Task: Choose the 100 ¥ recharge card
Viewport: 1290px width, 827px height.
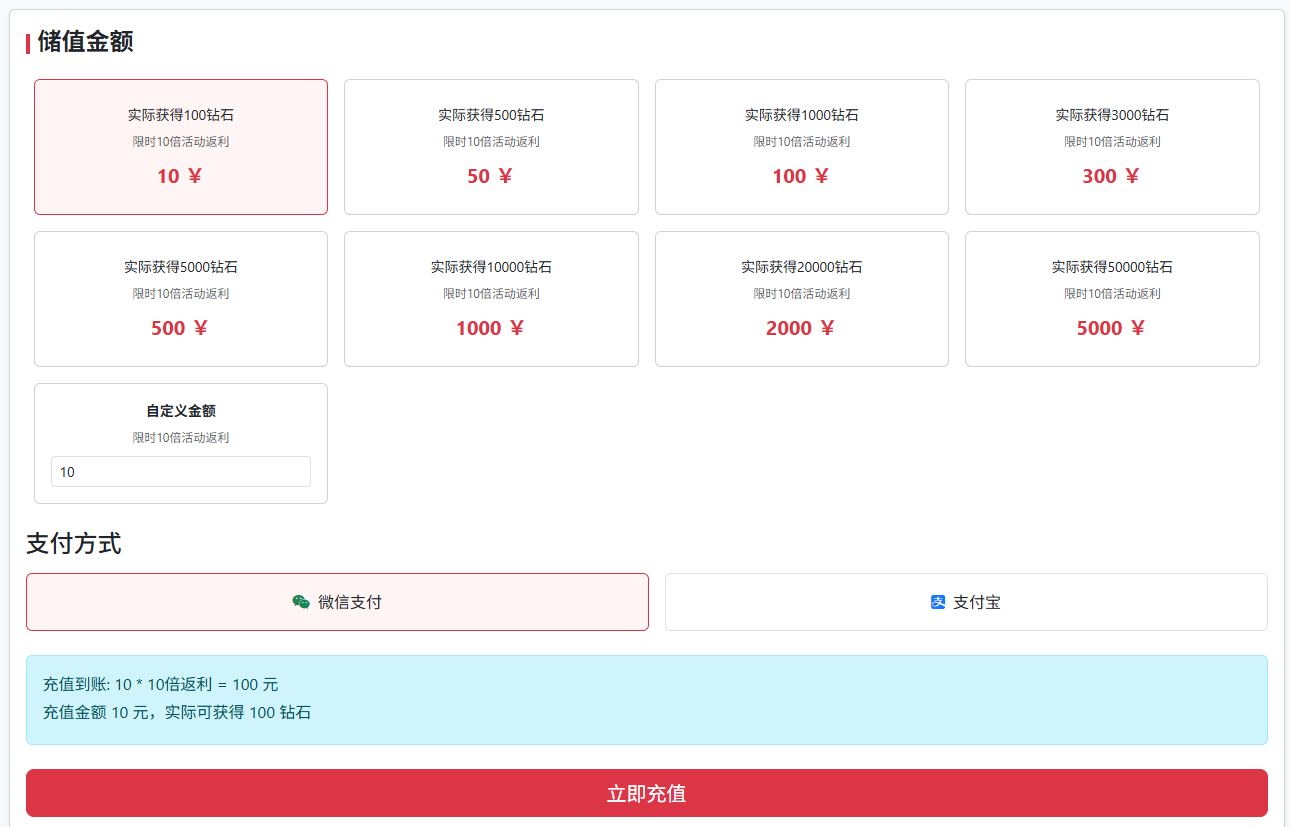Action: (801, 147)
